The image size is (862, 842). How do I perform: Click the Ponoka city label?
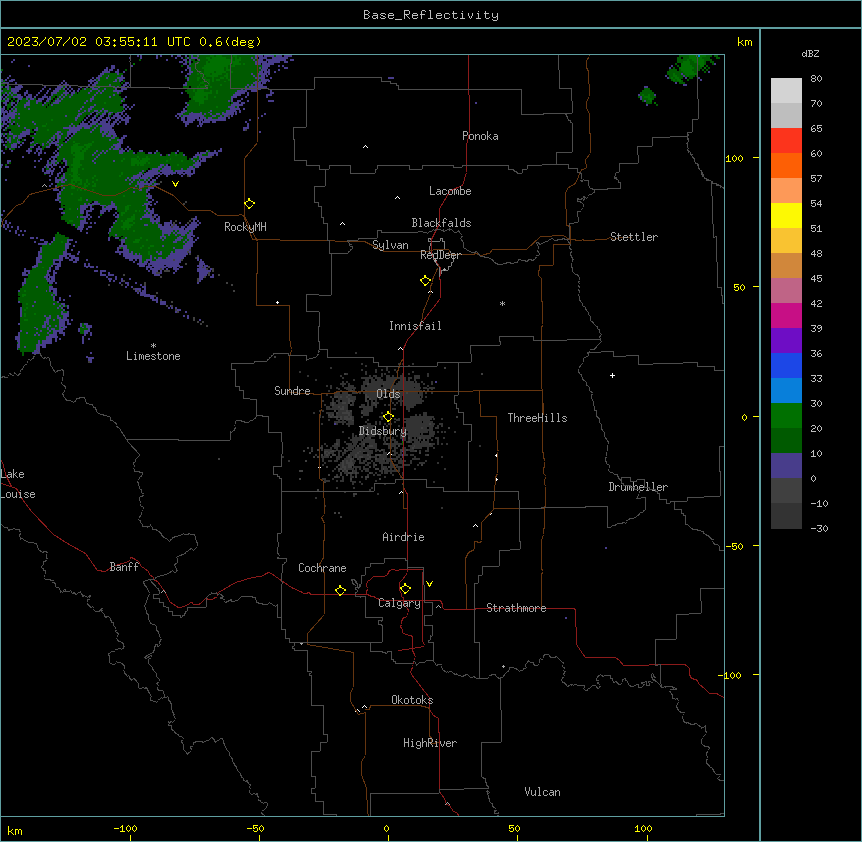(480, 136)
